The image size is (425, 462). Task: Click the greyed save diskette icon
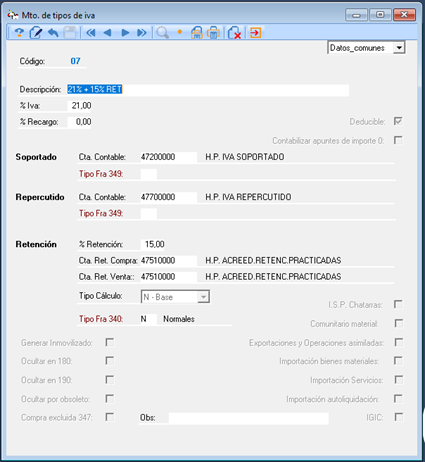click(x=70, y=33)
